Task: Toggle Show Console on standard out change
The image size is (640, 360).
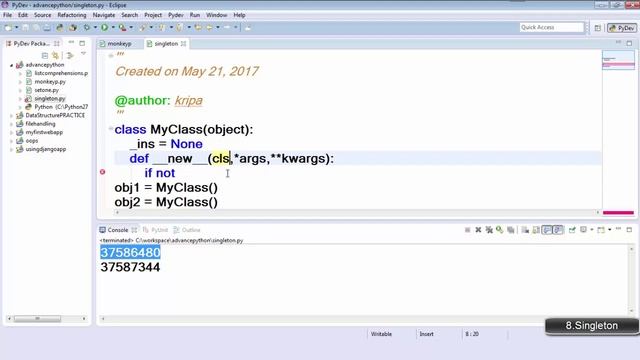Action: click(x=547, y=230)
